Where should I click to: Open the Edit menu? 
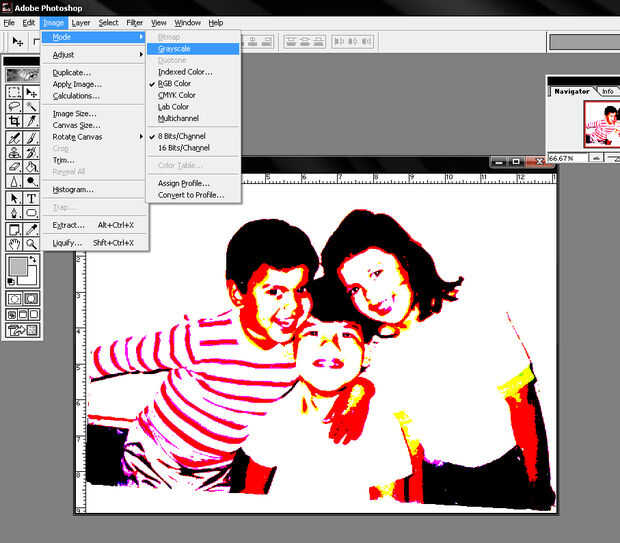(x=28, y=23)
